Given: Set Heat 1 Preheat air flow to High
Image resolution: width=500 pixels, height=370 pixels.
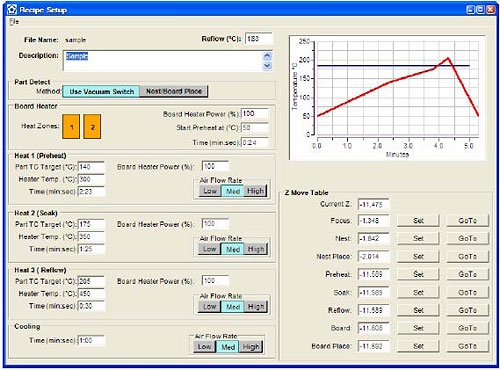Looking at the screenshot, I should pos(255,191).
